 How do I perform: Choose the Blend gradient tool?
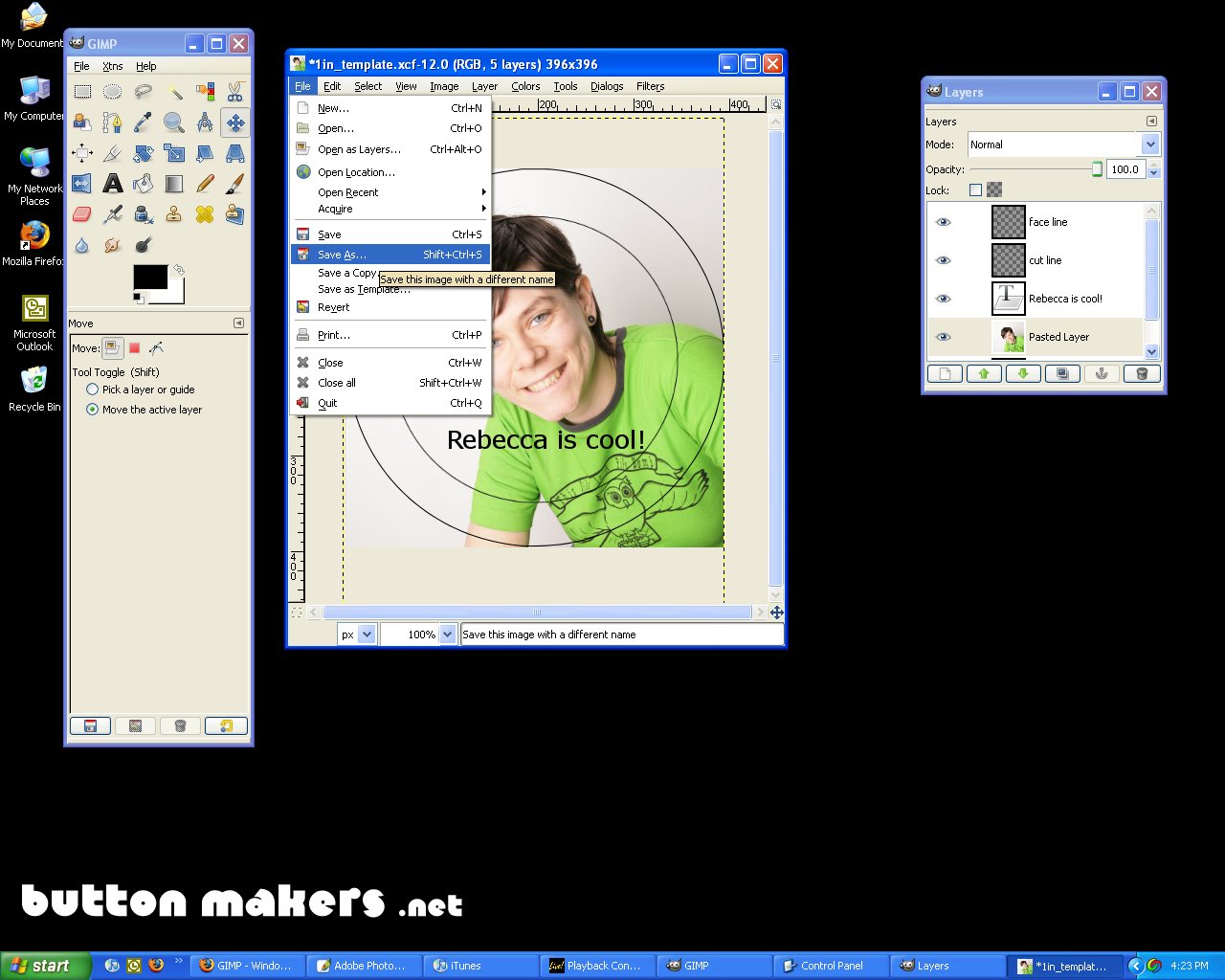coord(174,184)
